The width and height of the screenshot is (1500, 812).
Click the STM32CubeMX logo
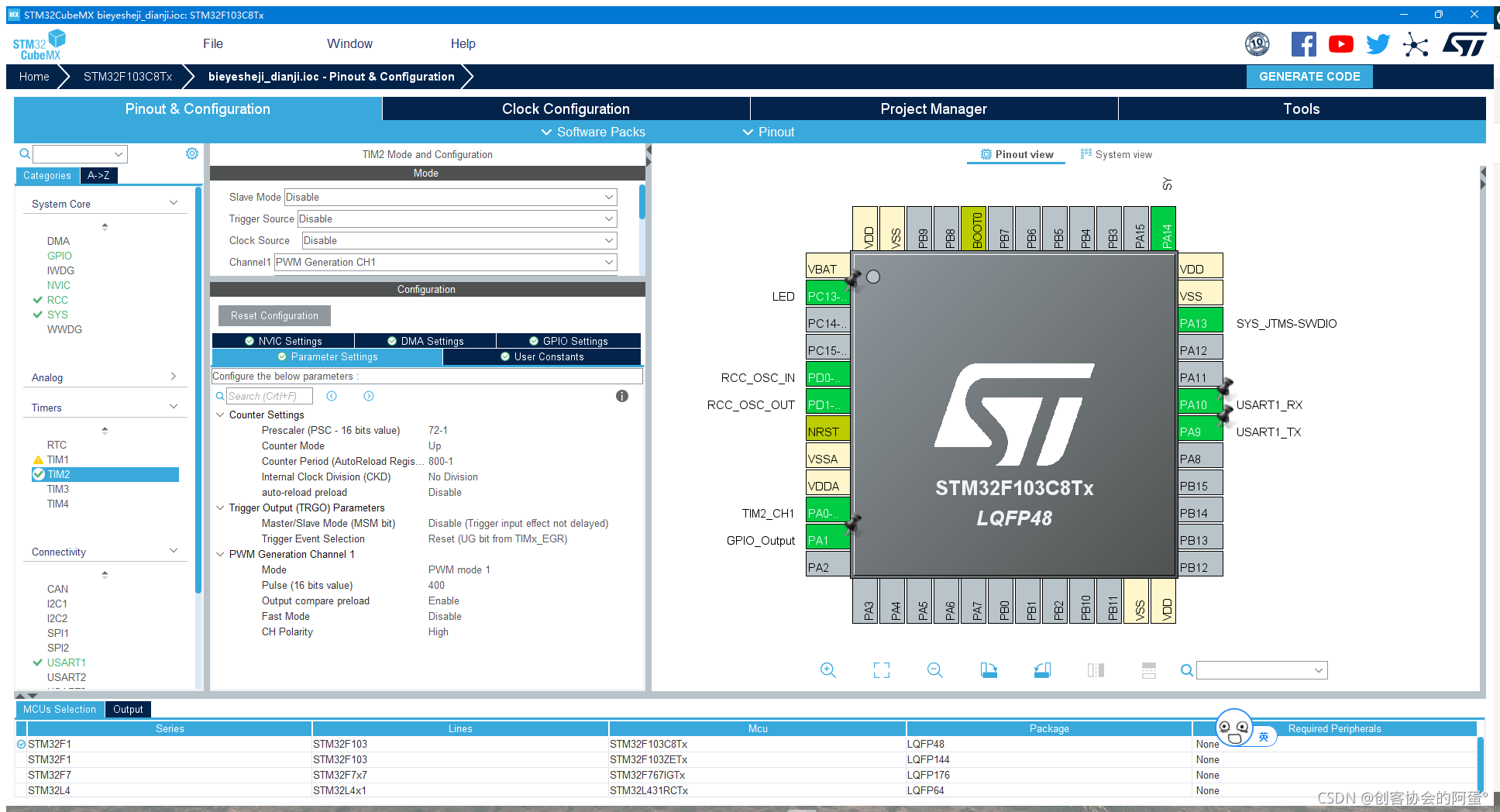coord(39,44)
